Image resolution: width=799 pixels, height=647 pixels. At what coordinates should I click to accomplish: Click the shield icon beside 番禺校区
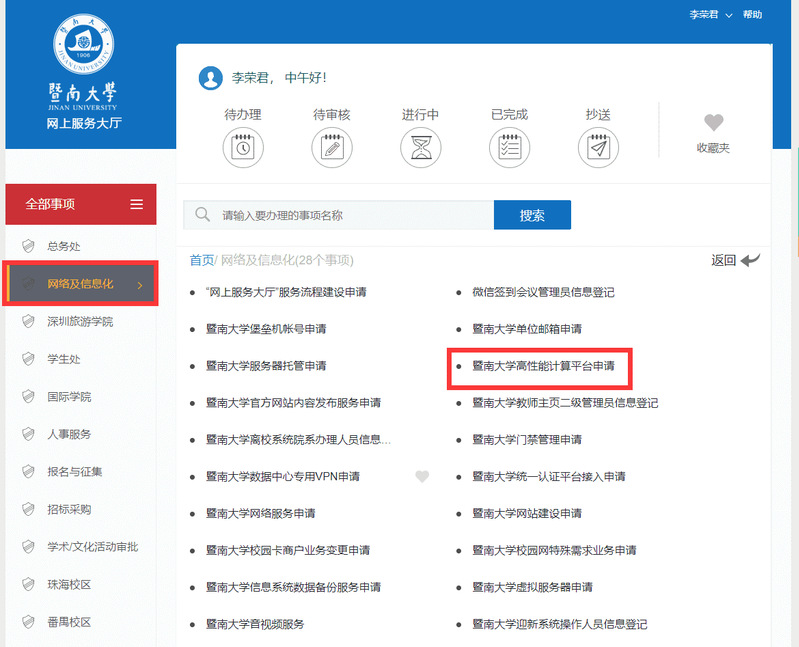point(29,622)
